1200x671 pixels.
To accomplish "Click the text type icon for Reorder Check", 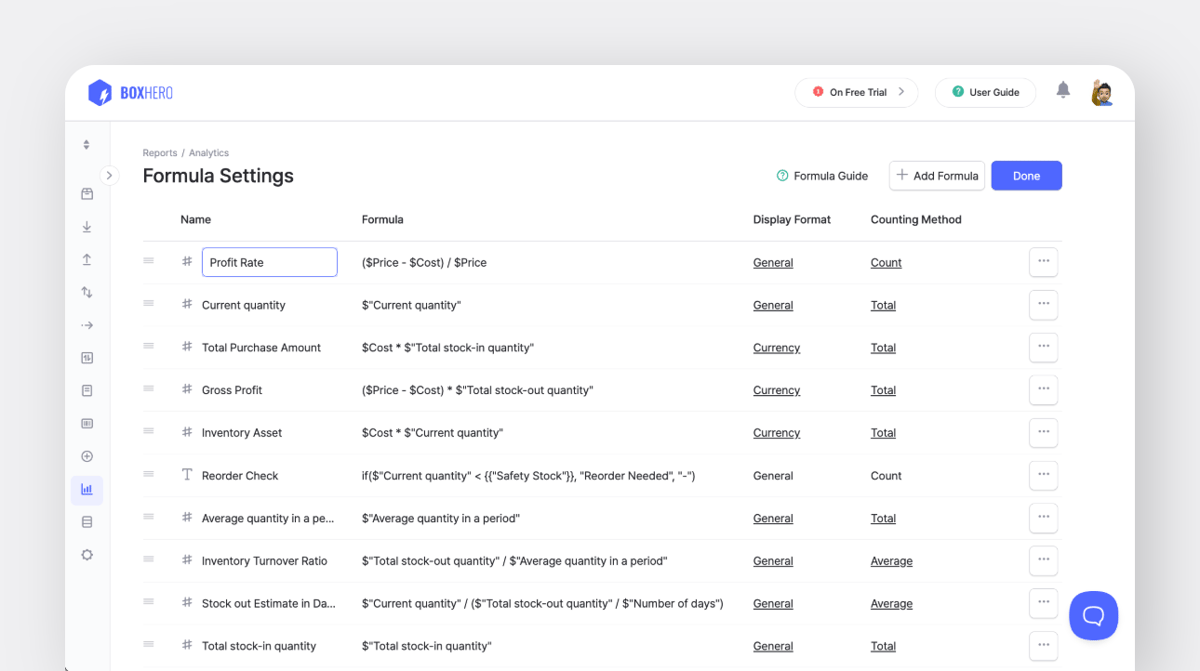I will (187, 475).
